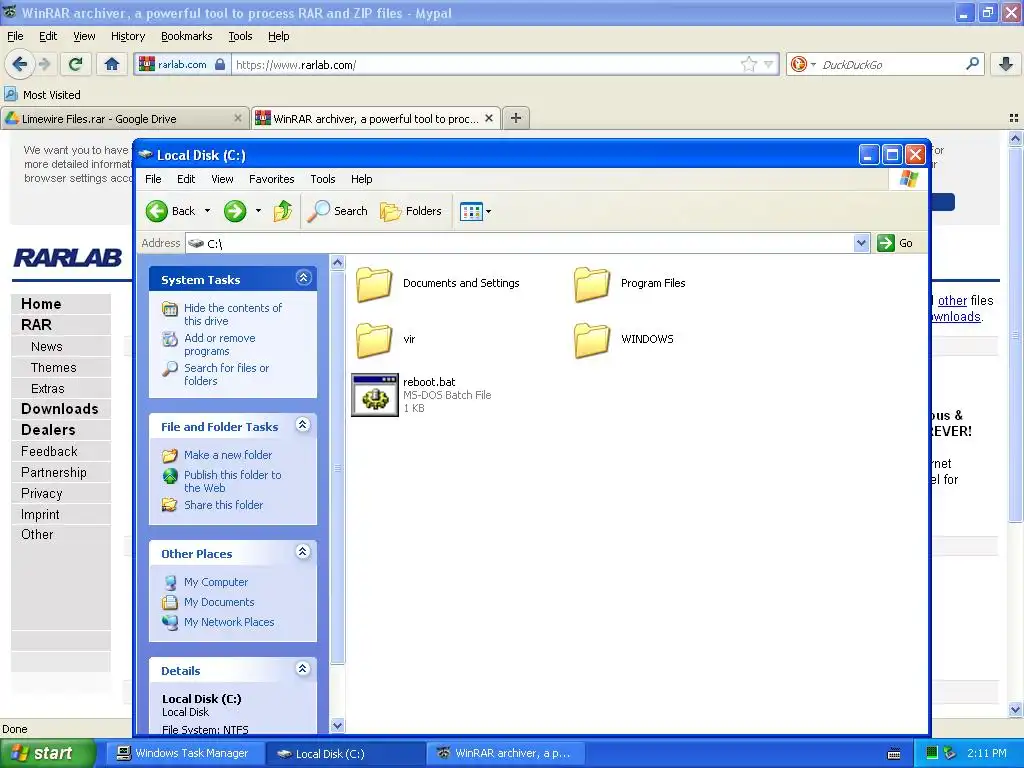
Task: Open the browser tab list icon
Action: pyautogui.click(x=1014, y=118)
